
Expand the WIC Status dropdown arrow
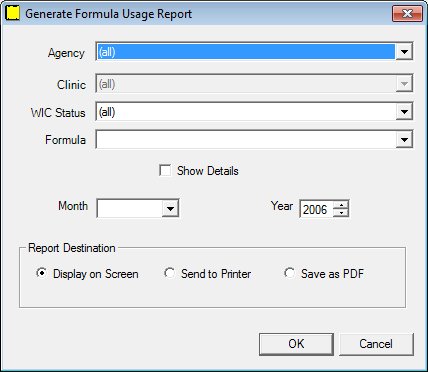[x=404, y=112]
